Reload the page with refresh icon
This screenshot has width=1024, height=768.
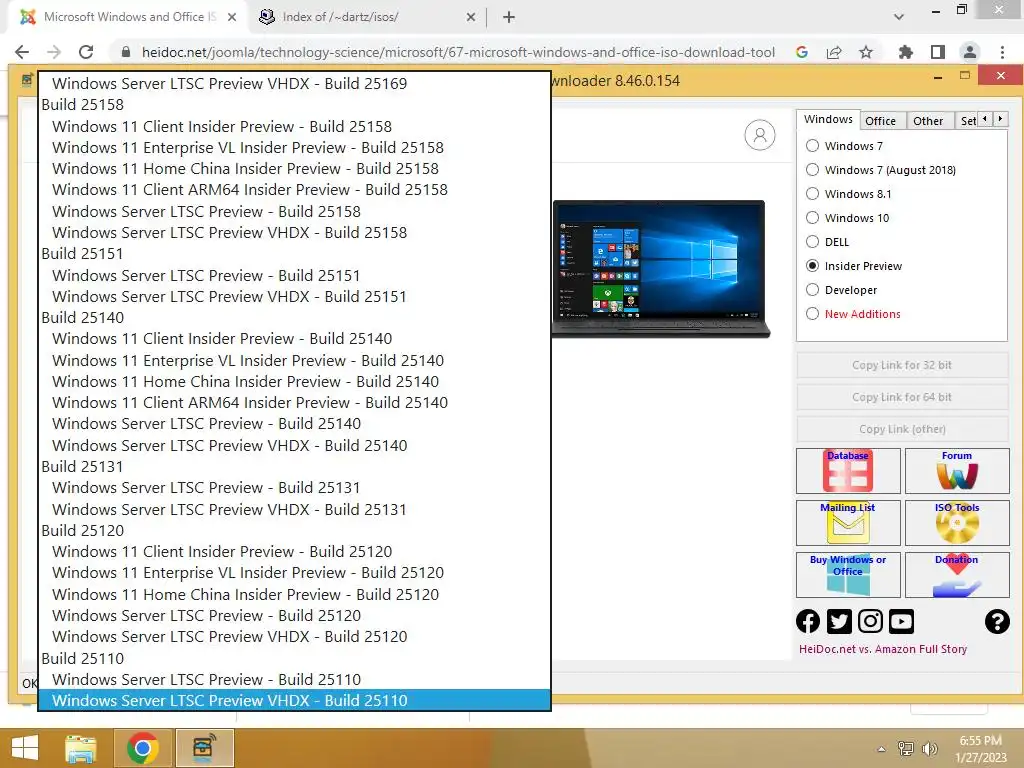(86, 52)
